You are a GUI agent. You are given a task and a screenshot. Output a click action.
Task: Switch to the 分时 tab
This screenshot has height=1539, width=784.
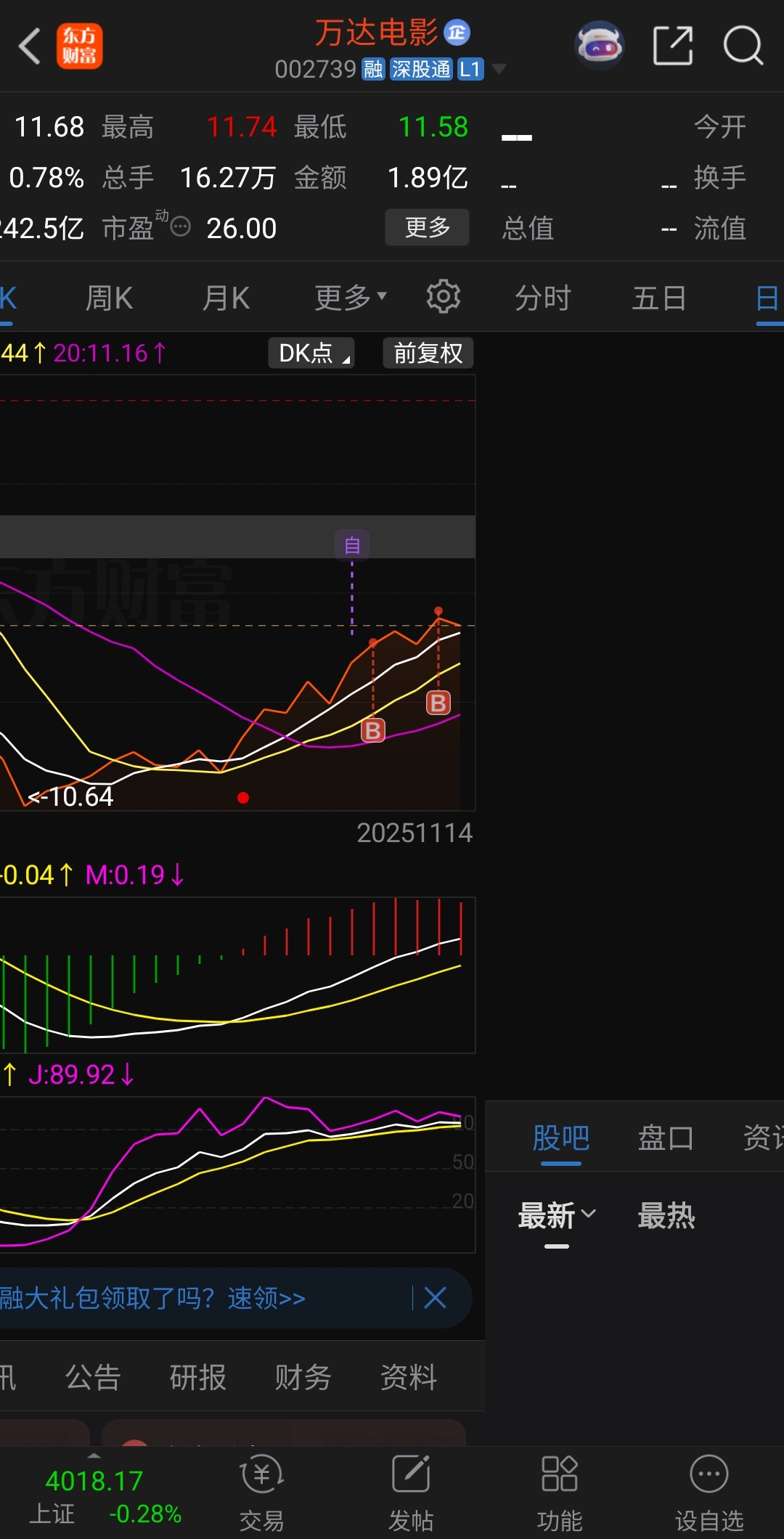click(x=543, y=298)
